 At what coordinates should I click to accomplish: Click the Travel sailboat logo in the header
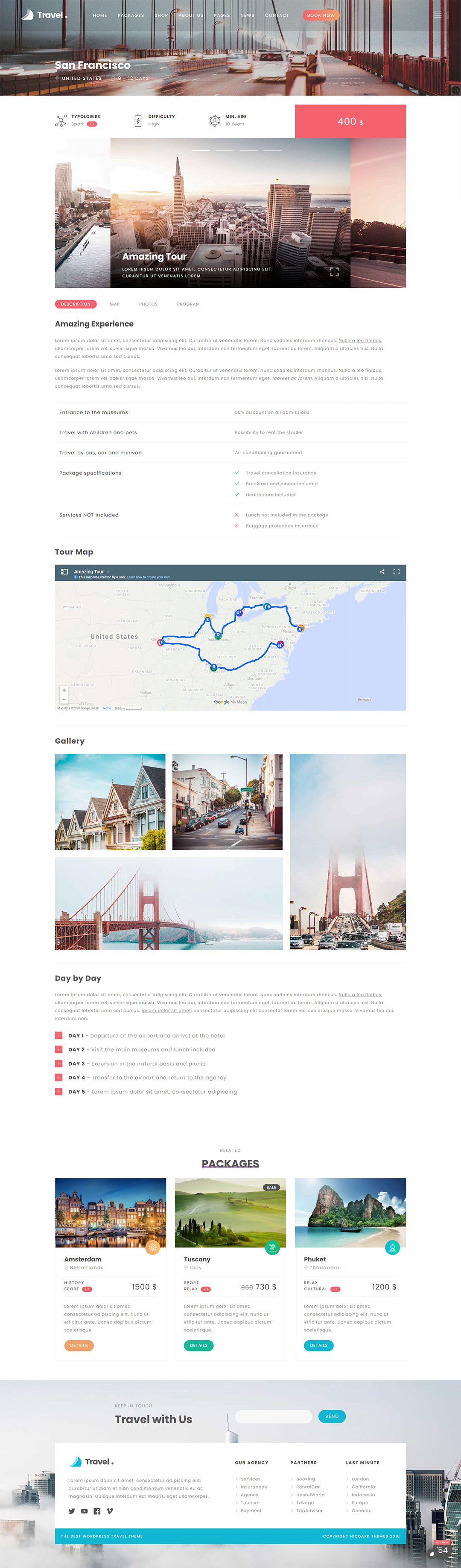click(44, 14)
